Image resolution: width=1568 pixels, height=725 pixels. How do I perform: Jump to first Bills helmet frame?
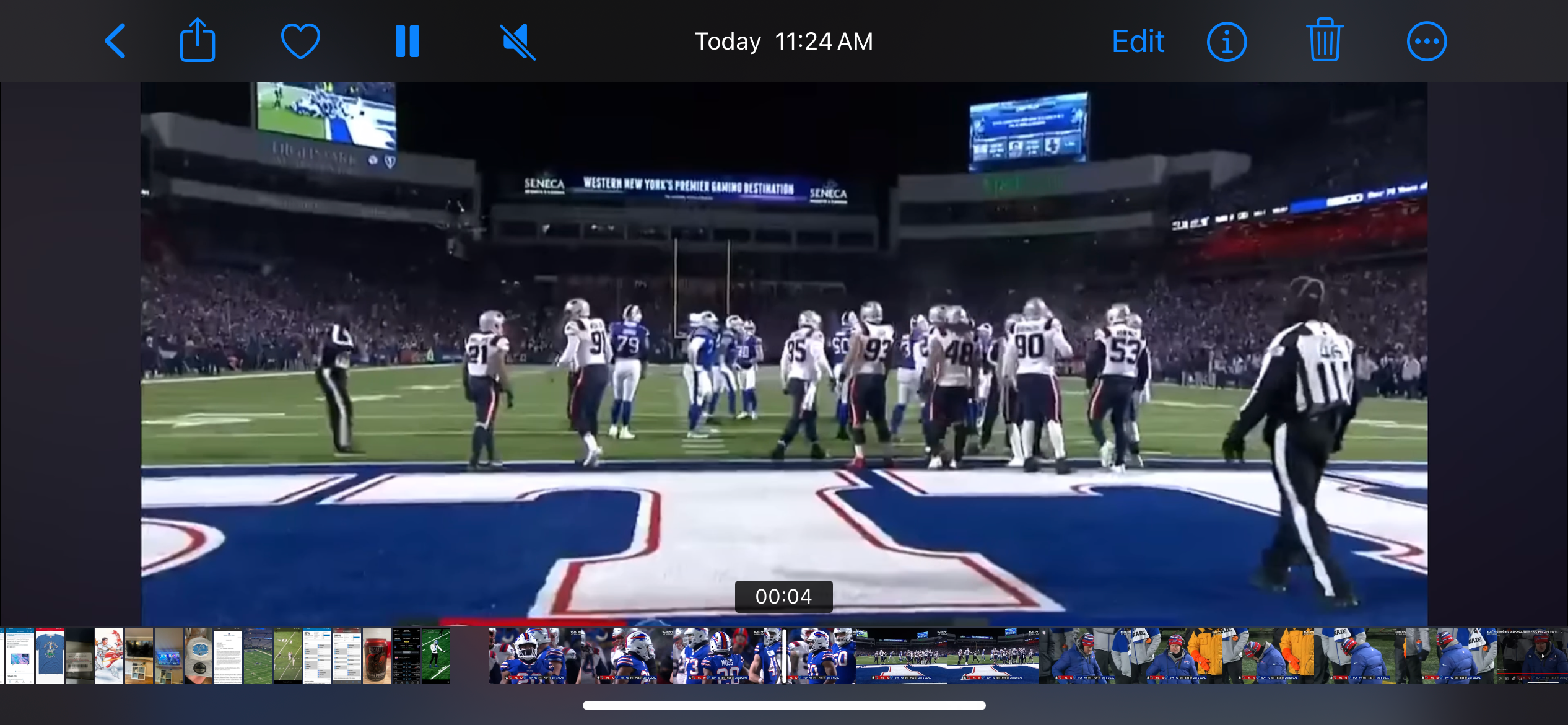point(533,656)
